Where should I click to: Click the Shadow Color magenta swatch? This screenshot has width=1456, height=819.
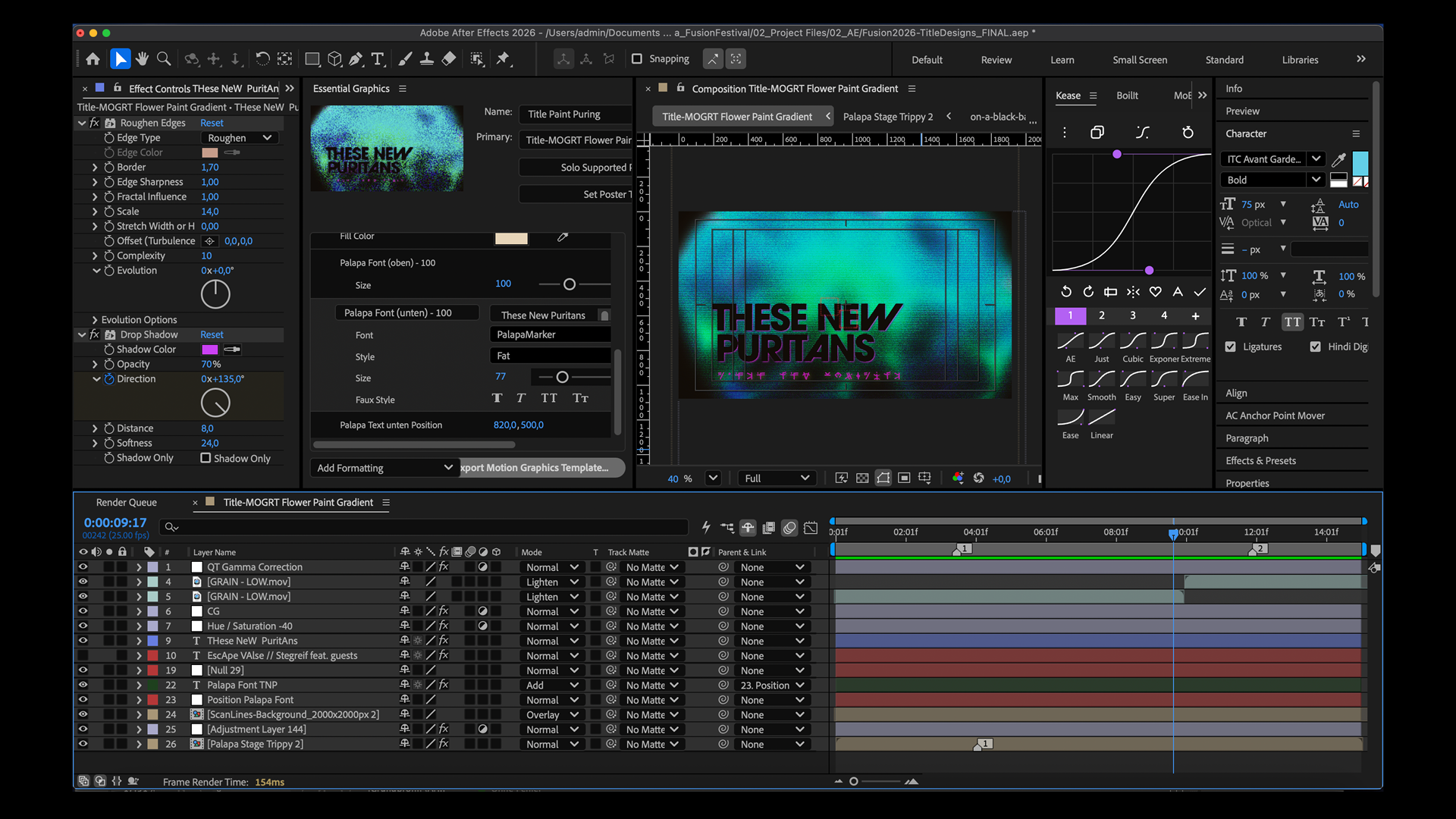coord(210,350)
